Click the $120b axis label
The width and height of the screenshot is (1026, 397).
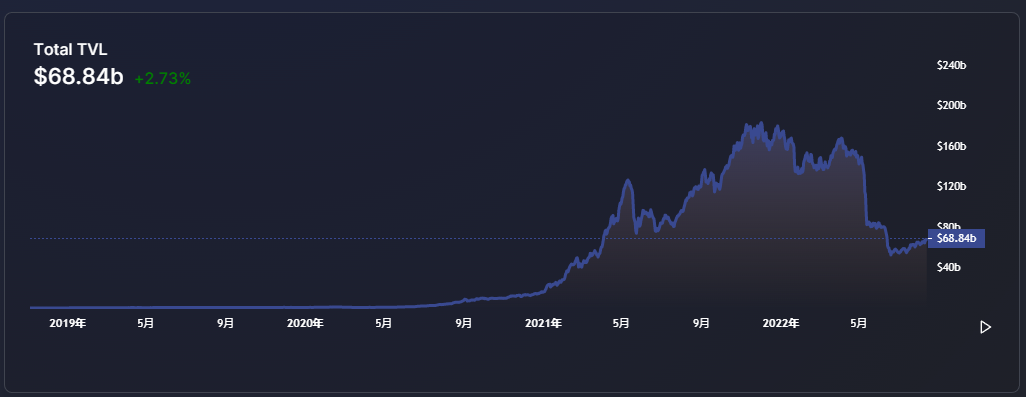(951, 186)
